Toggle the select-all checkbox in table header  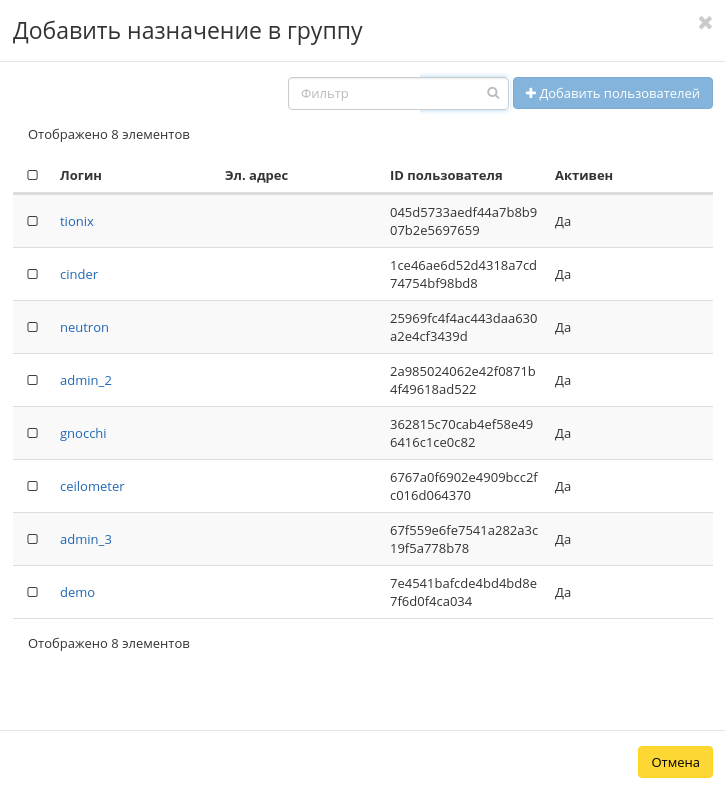coord(33,175)
